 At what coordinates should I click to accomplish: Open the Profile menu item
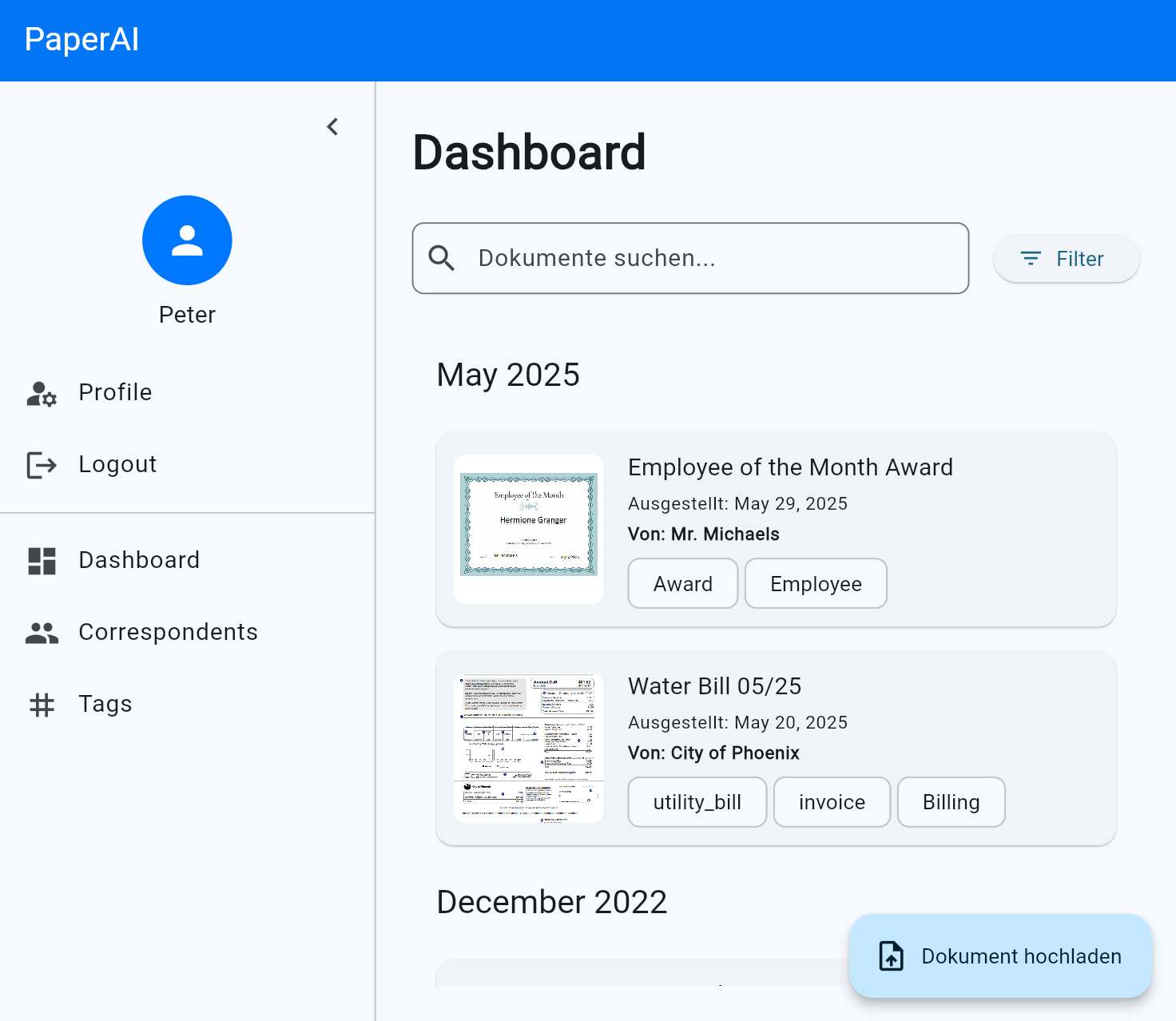pos(115,392)
